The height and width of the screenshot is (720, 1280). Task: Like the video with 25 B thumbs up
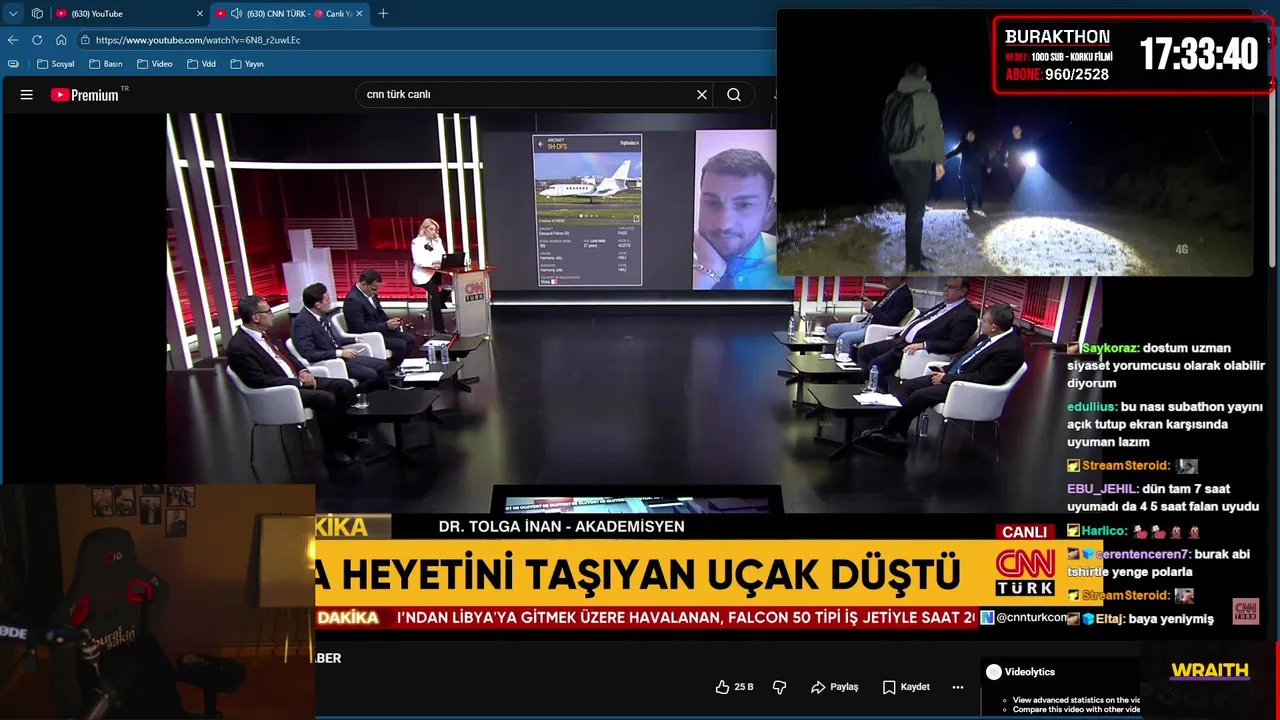tap(734, 687)
